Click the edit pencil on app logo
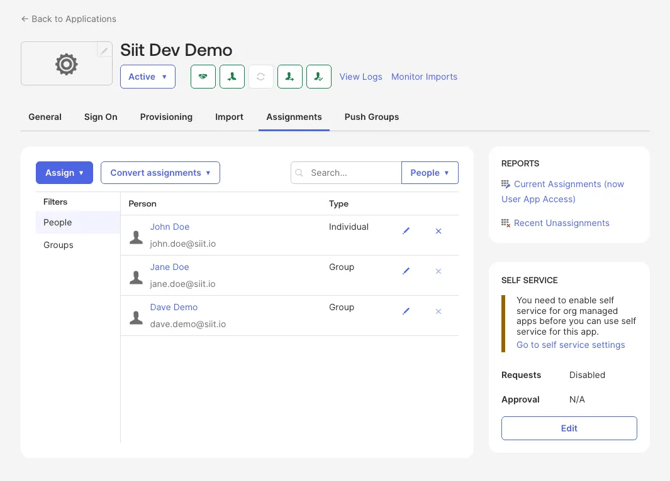Screen dimensions: 670x481 tap(104, 51)
